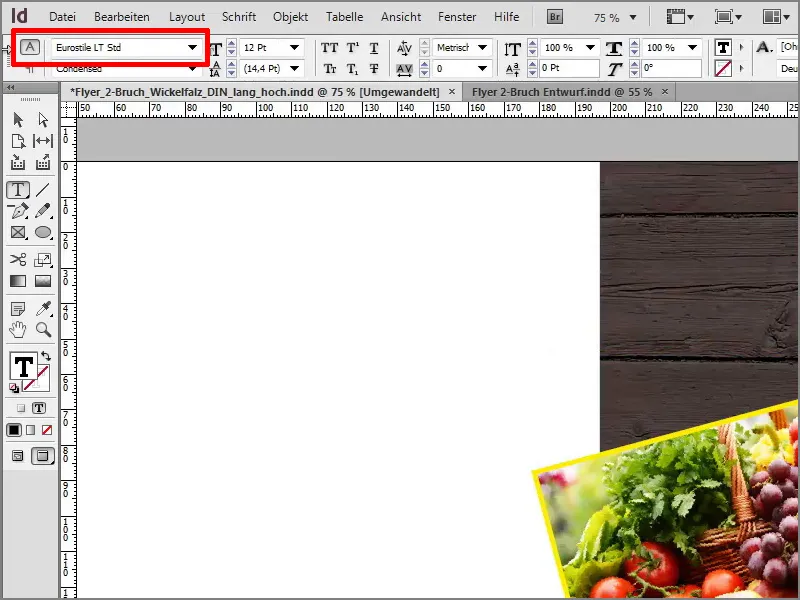The width and height of the screenshot is (800, 600).
Task: Open the font style Condensed dropdown
Action: (192, 68)
